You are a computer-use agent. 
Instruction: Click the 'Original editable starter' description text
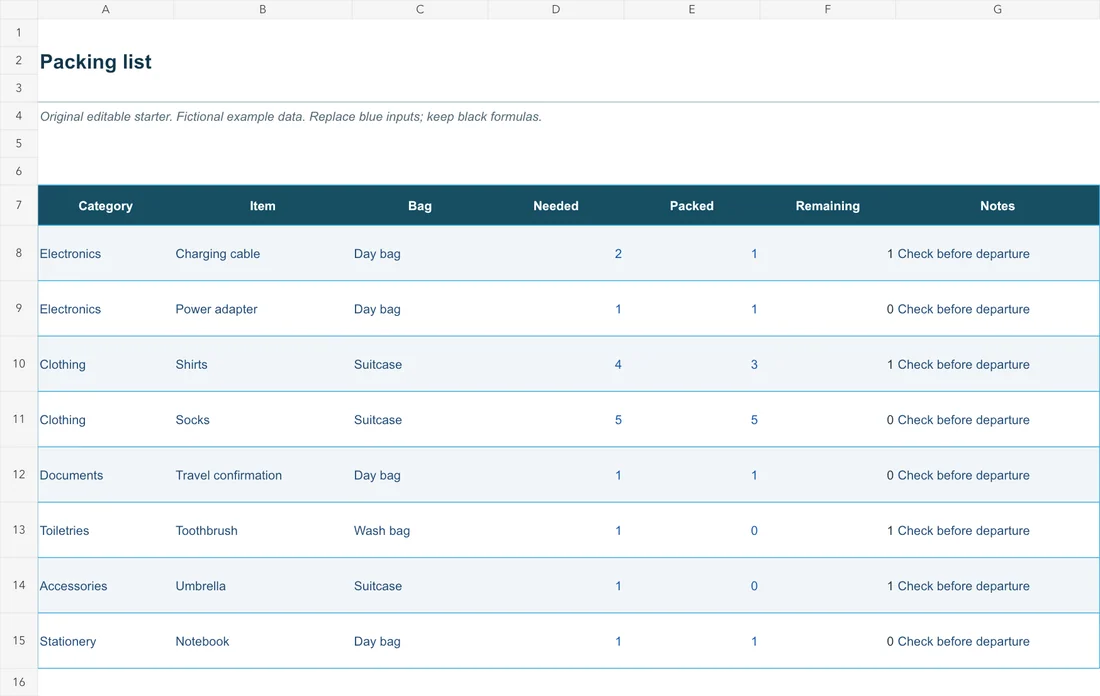pyautogui.click(x=290, y=116)
